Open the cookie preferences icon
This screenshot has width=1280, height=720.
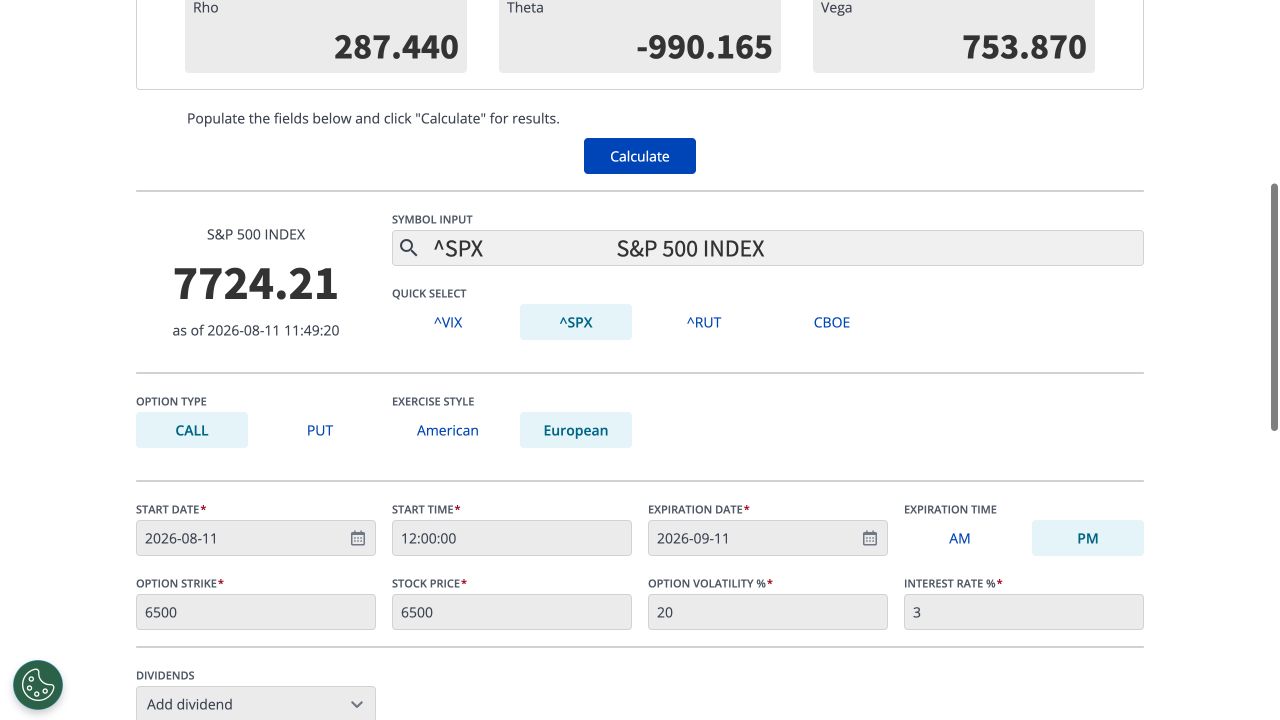[38, 685]
